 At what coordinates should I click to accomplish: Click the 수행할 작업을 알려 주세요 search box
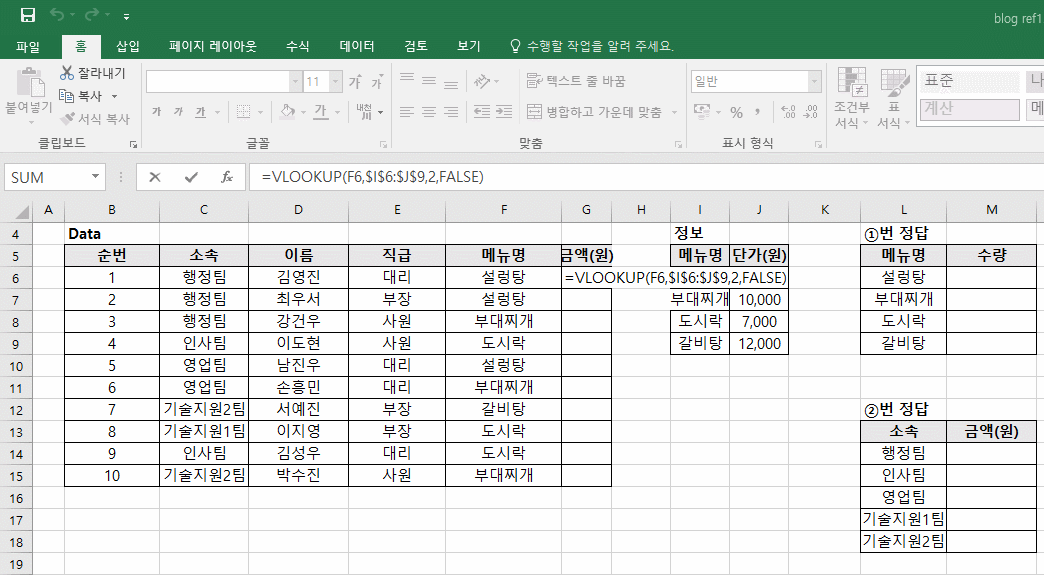[x=593, y=46]
